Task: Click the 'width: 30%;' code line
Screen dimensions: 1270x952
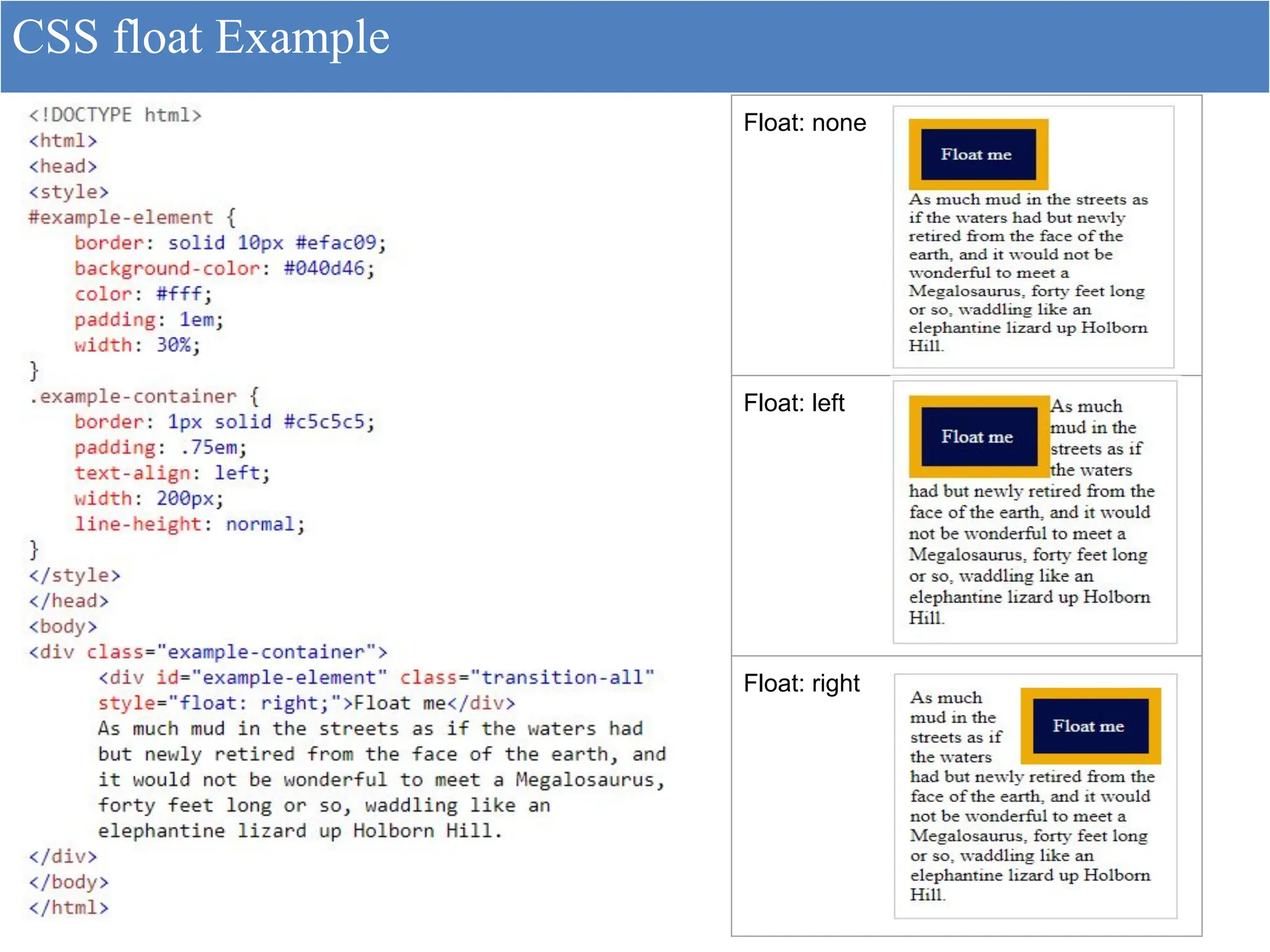Action: point(137,345)
